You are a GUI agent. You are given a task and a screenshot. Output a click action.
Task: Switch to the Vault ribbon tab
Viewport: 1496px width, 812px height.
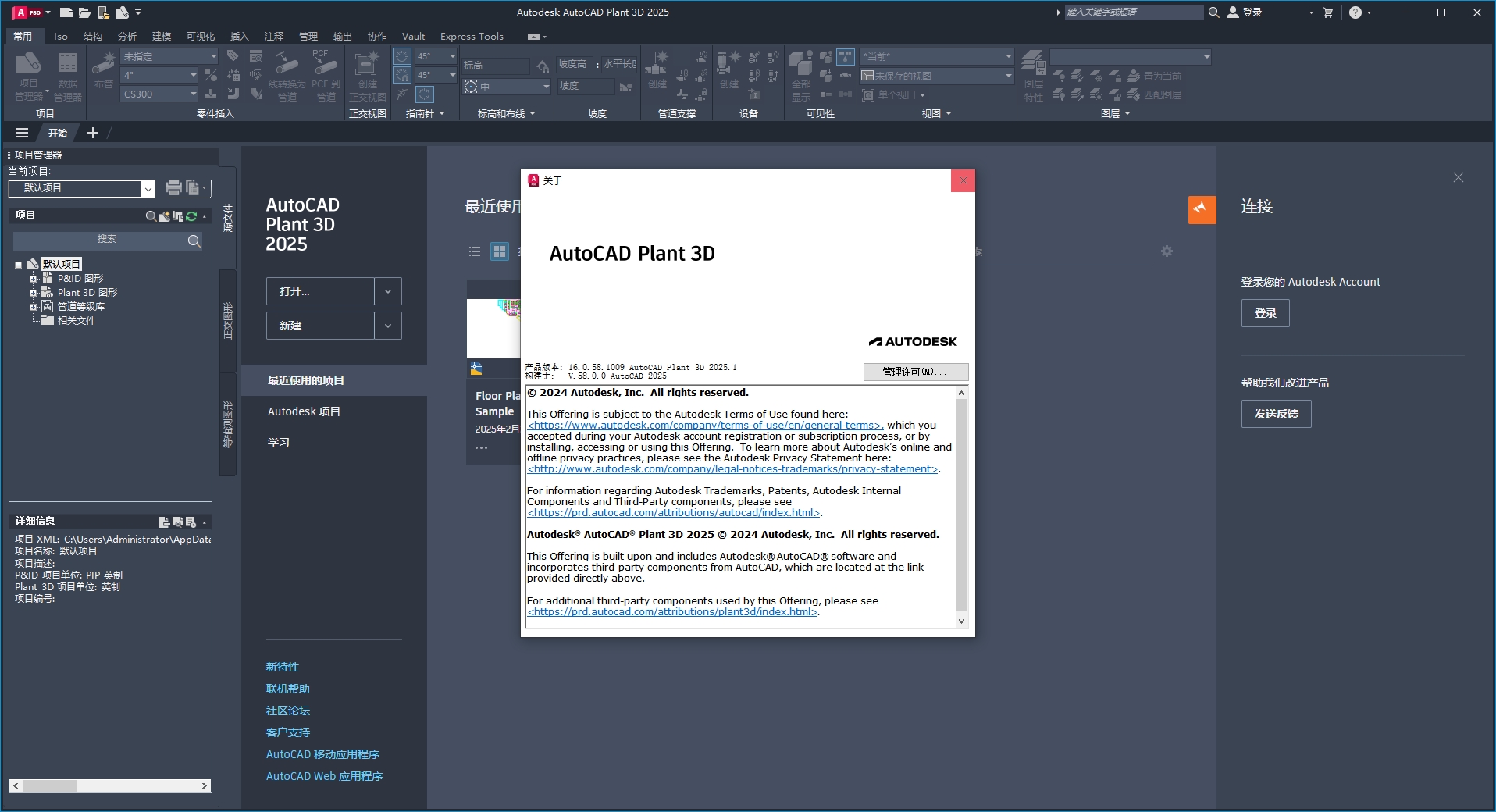click(x=413, y=36)
